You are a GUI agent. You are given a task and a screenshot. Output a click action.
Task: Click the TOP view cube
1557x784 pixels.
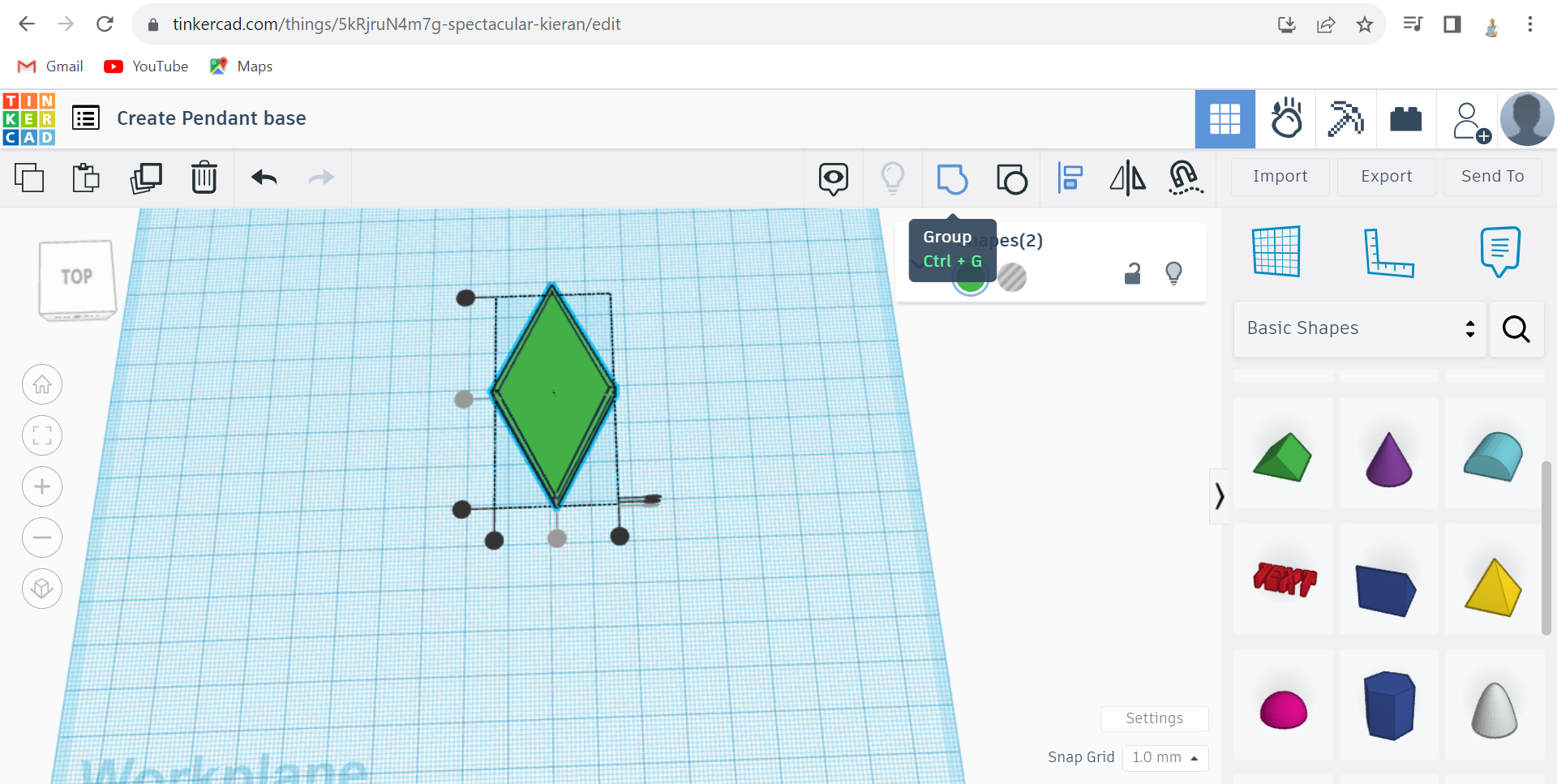(77, 279)
